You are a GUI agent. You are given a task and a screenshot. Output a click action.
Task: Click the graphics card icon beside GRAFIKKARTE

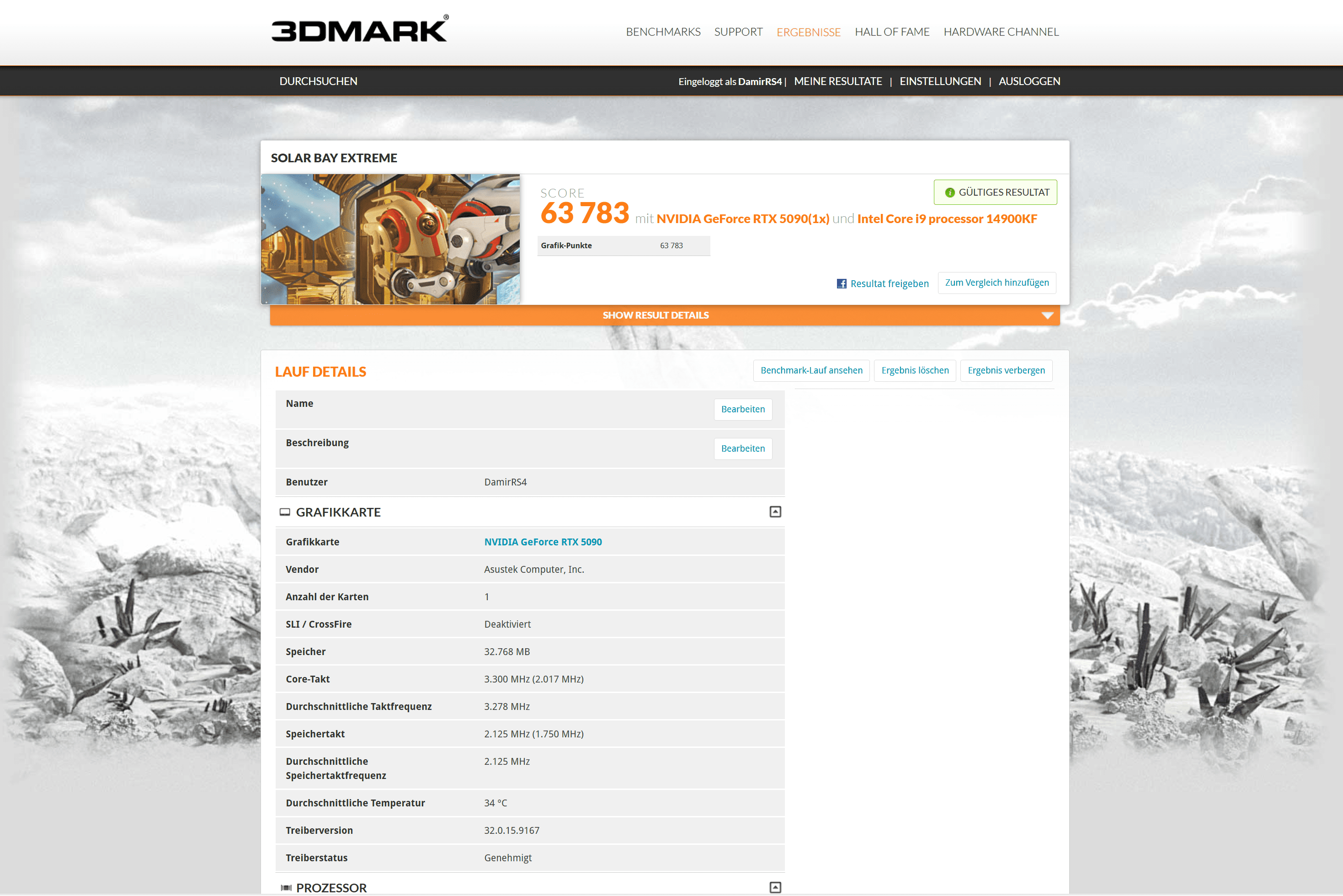pos(285,512)
